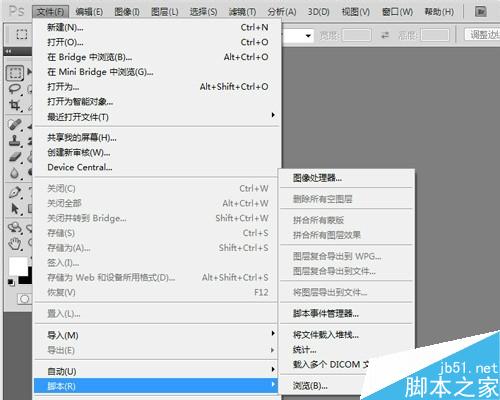Select the Pen tool

15,192
